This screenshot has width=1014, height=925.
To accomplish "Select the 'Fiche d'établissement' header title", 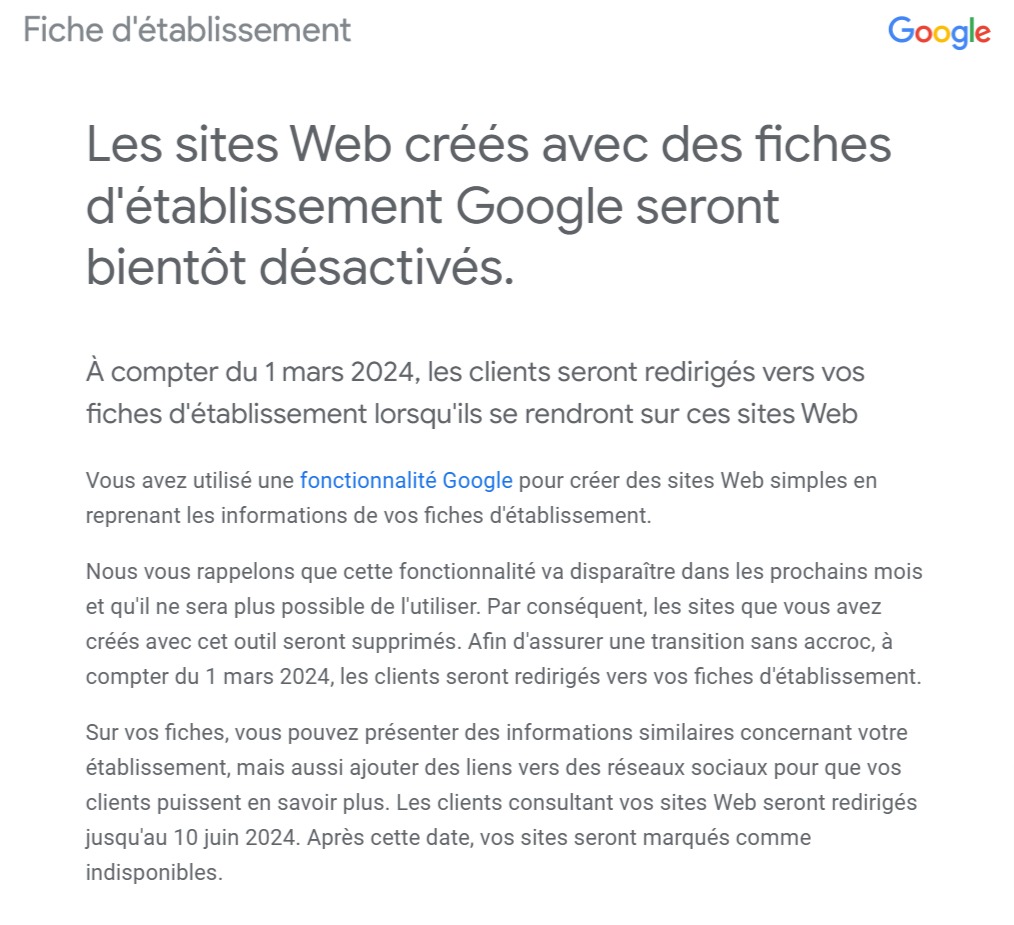I will click(x=187, y=30).
